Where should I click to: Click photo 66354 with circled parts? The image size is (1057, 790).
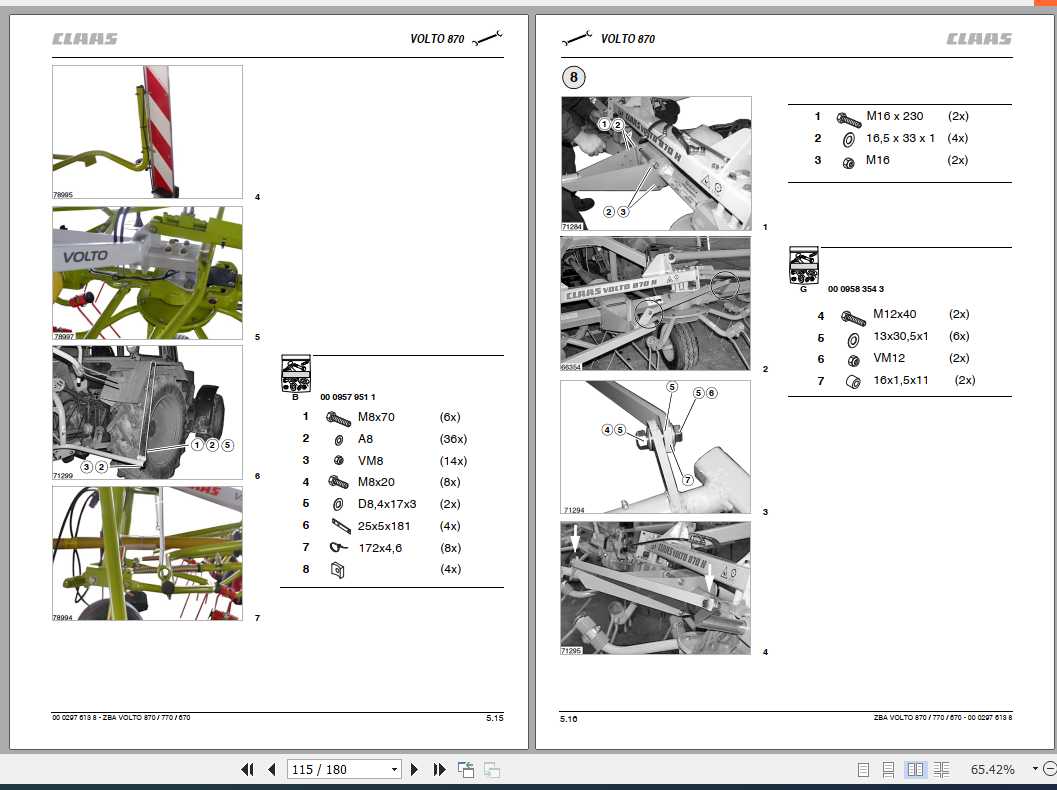(x=655, y=303)
